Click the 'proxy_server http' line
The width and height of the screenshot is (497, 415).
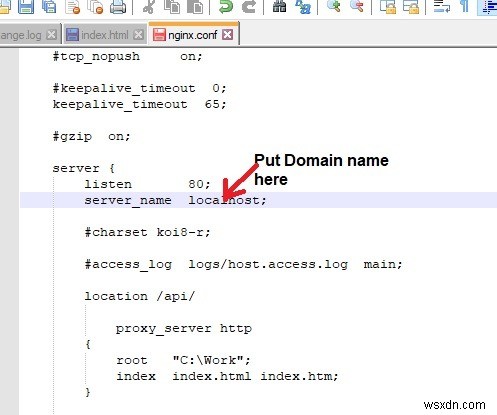tap(184, 328)
